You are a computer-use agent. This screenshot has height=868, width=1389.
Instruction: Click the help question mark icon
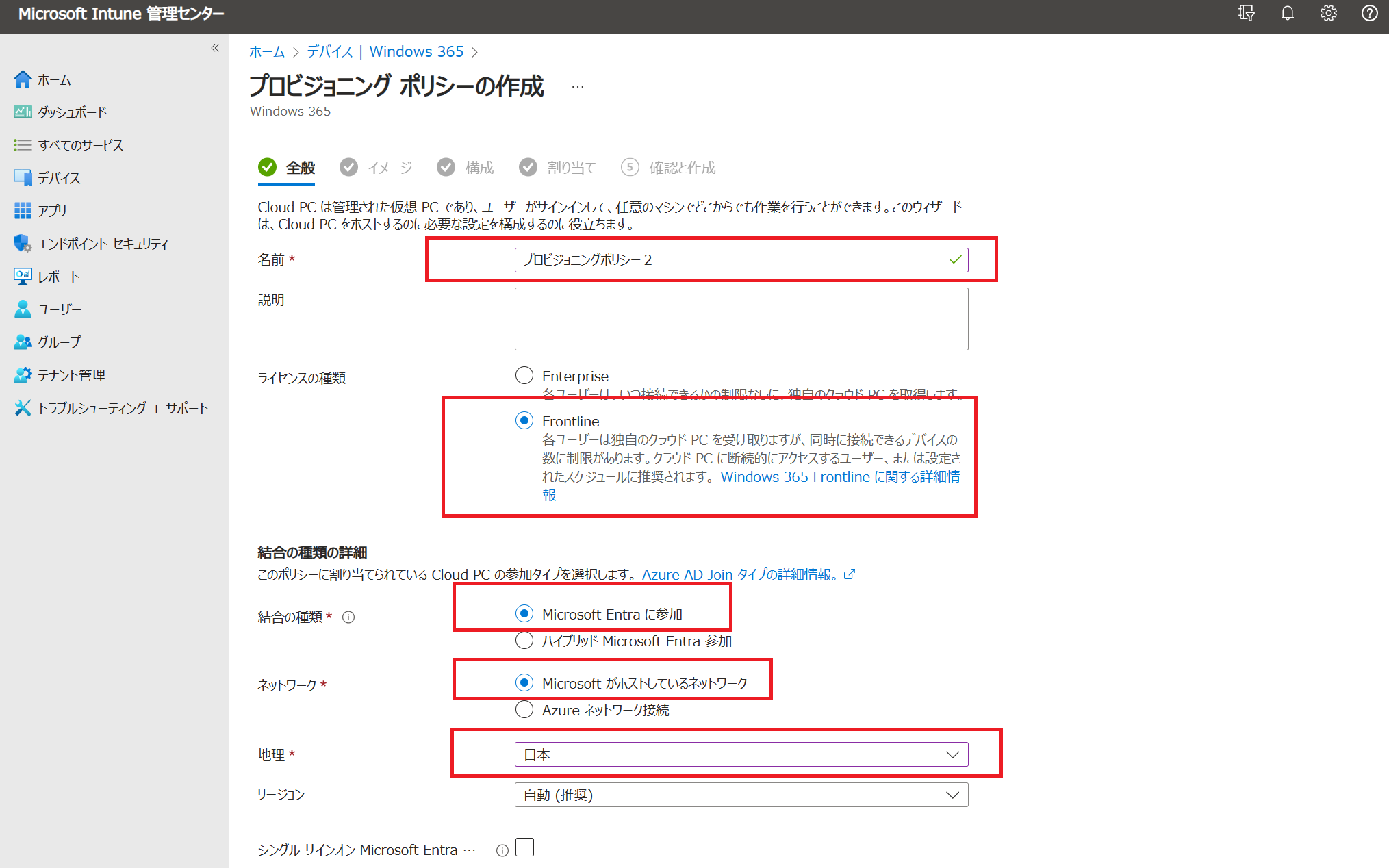(1369, 14)
